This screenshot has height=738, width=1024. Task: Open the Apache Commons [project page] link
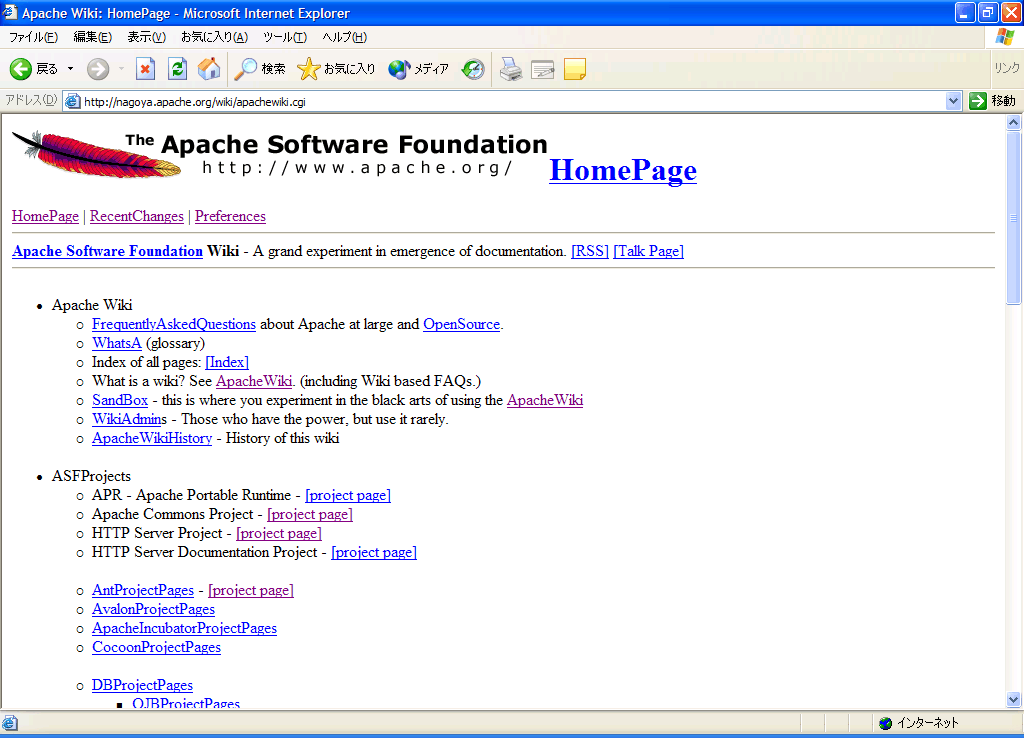[310, 514]
